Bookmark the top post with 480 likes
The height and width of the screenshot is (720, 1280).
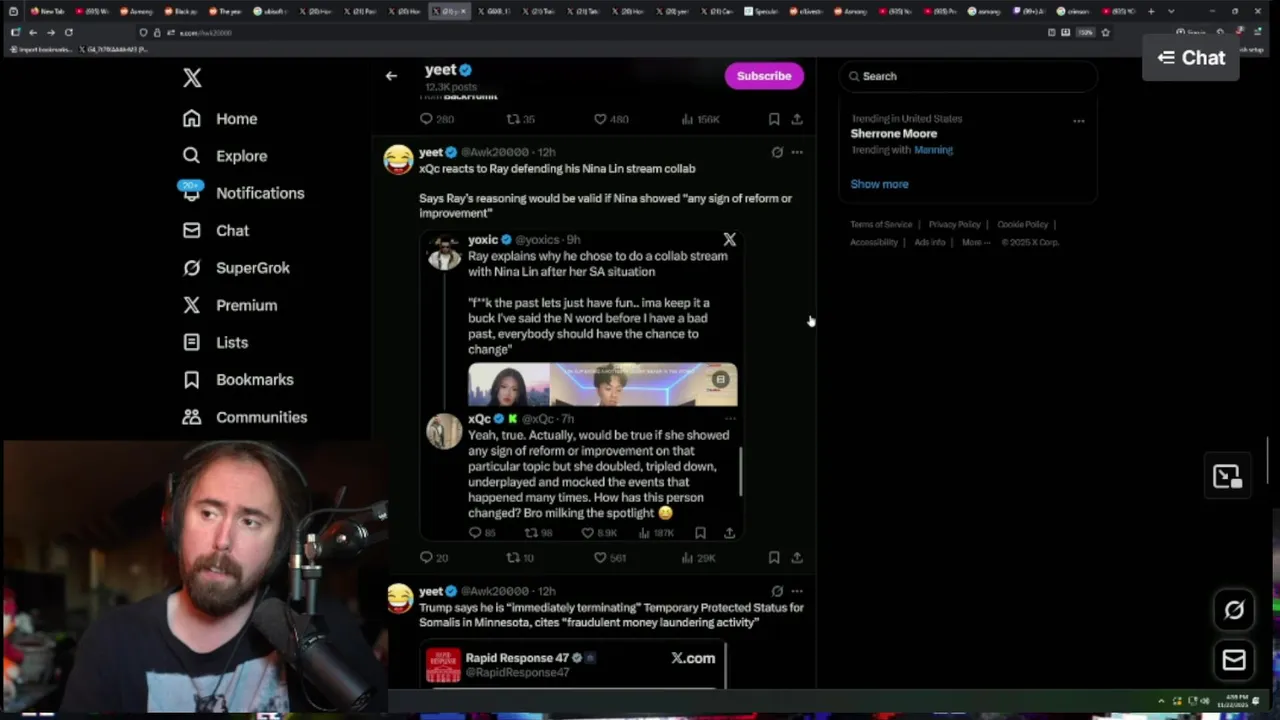pos(774,119)
